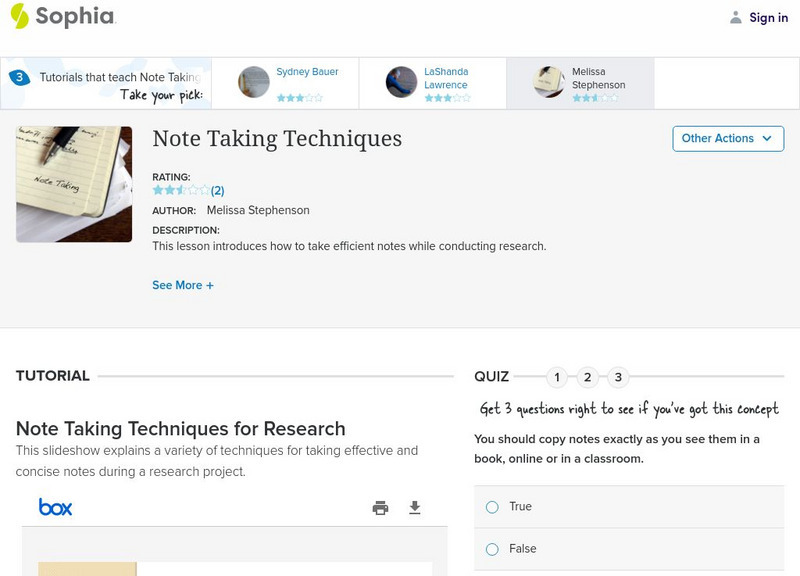Click the star rating under Note Taking Techniques

[x=181, y=190]
